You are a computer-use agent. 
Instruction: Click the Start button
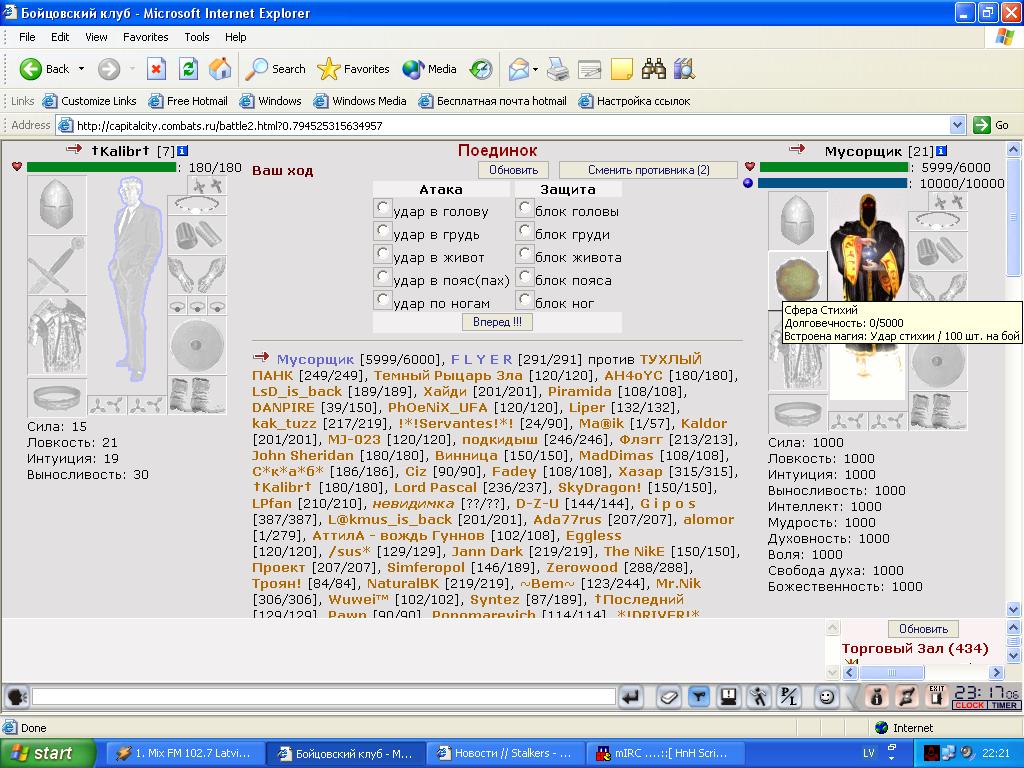(x=48, y=753)
